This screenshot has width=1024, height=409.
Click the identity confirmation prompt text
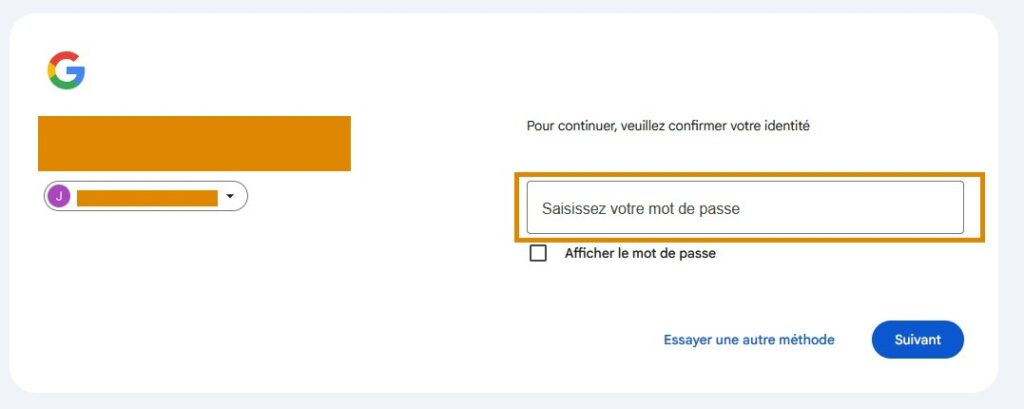click(668, 126)
